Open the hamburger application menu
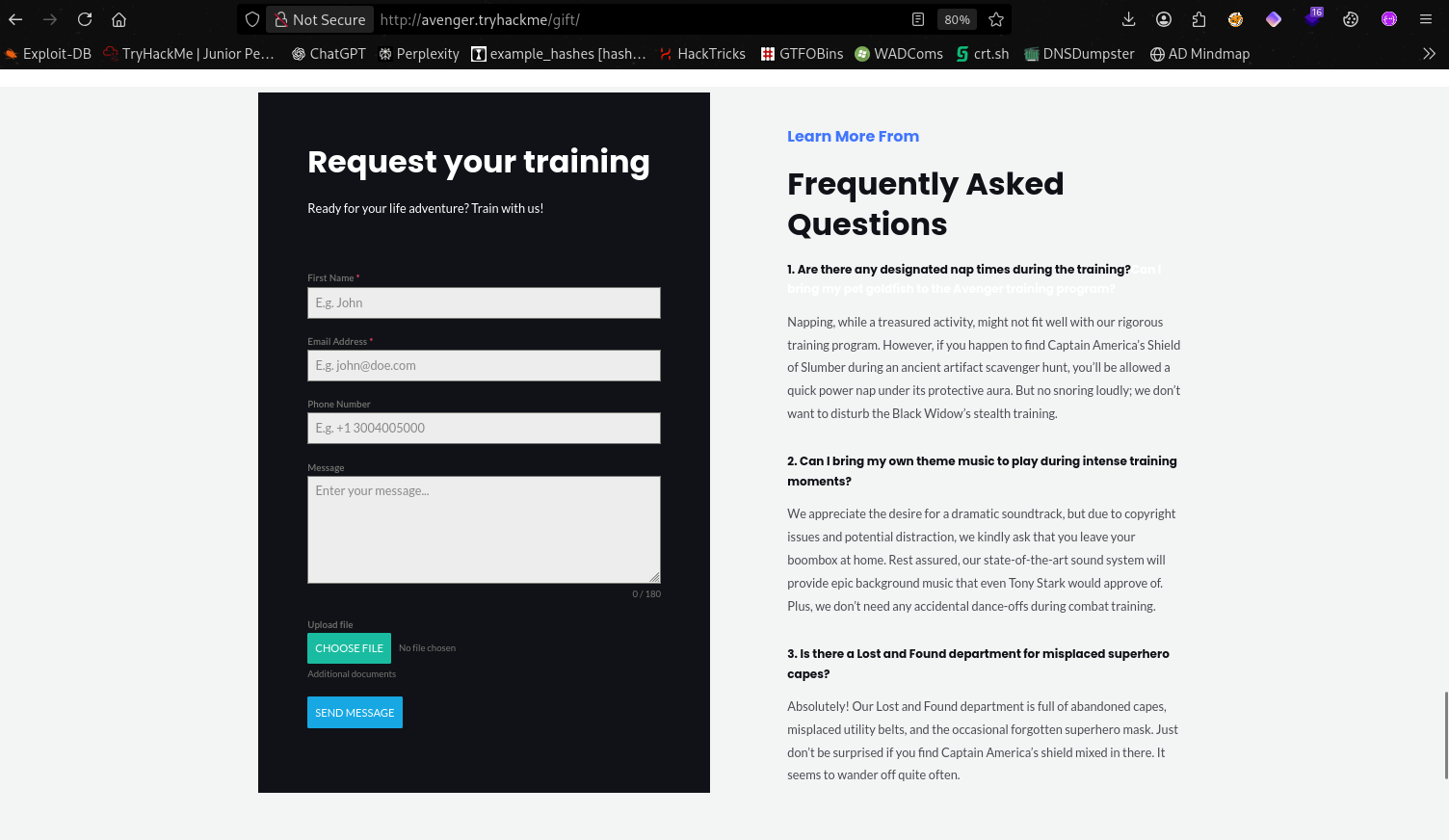 [1426, 19]
